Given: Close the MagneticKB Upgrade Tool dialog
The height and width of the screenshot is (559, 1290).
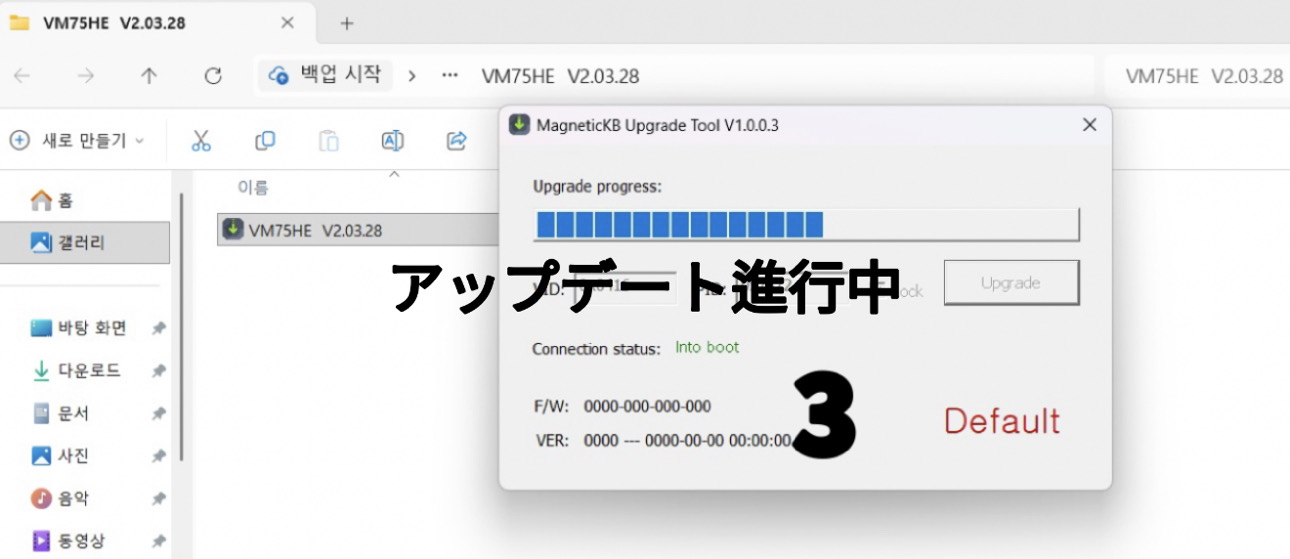Looking at the screenshot, I should pyautogui.click(x=1090, y=125).
